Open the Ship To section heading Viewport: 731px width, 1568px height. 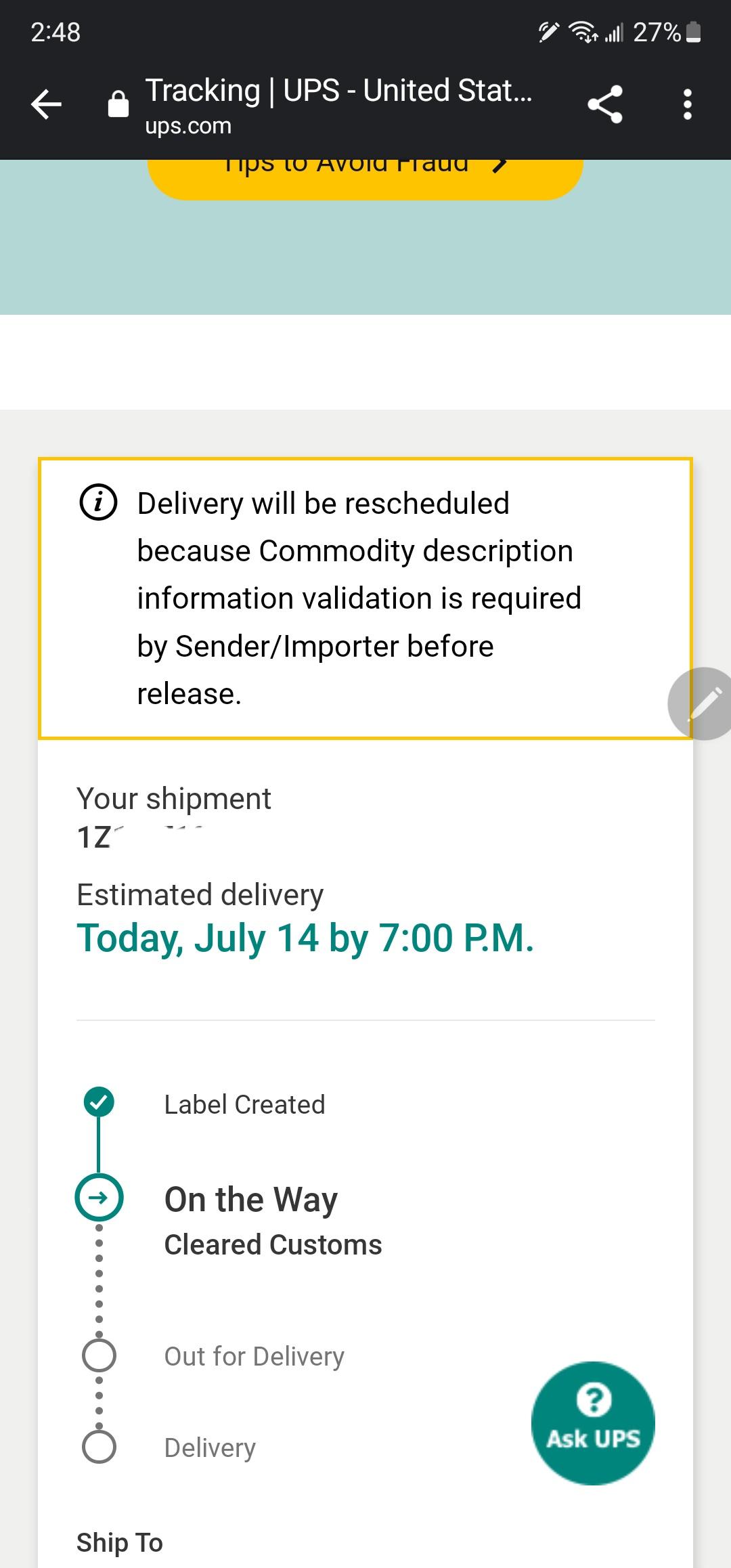pos(120,1542)
